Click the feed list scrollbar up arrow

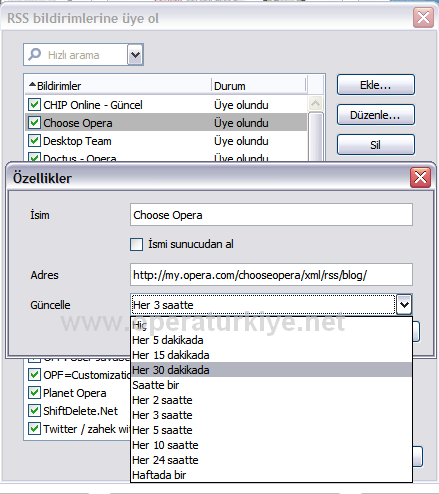pos(315,103)
